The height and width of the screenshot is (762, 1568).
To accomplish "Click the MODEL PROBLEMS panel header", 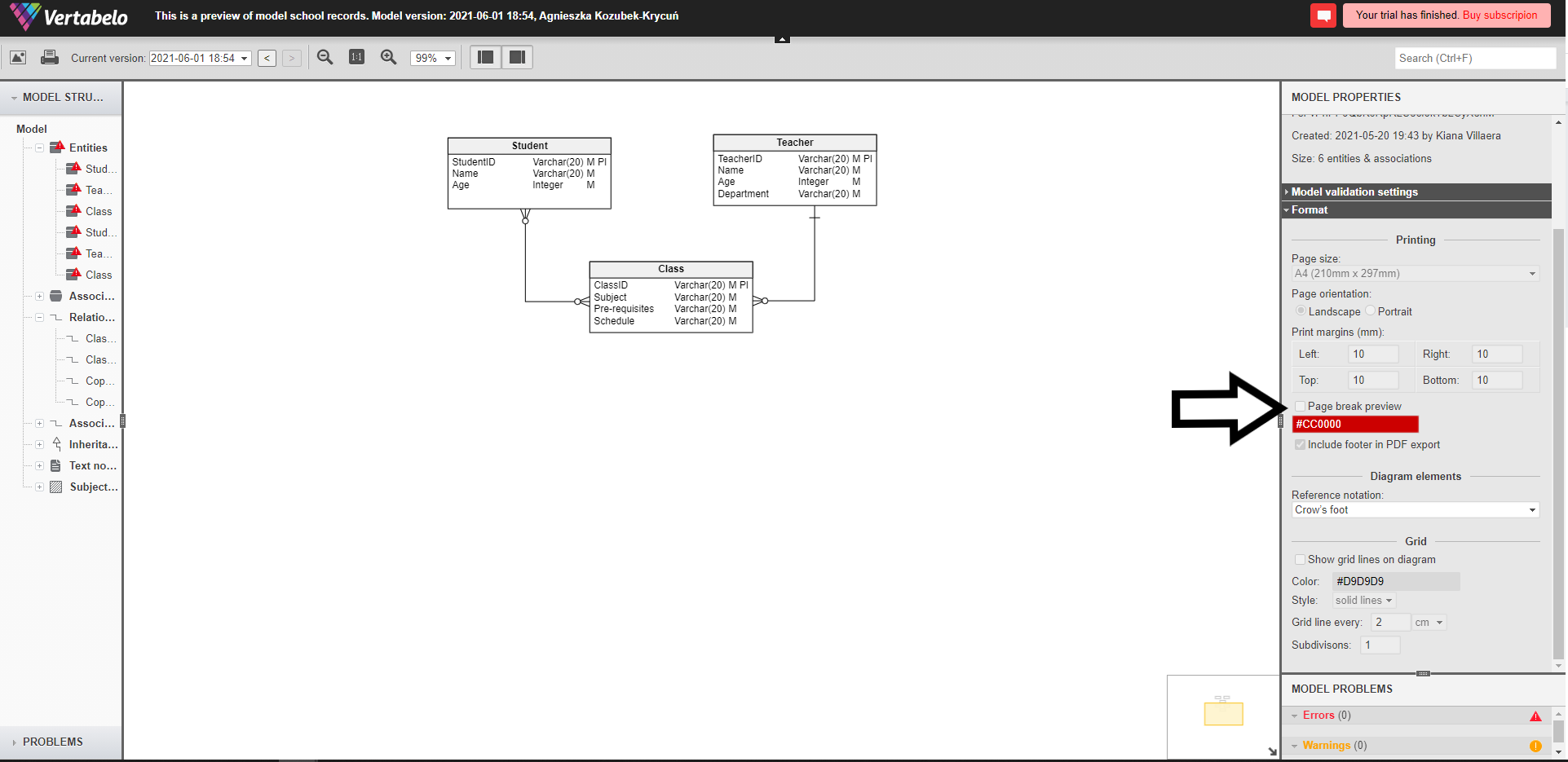I will [1424, 689].
